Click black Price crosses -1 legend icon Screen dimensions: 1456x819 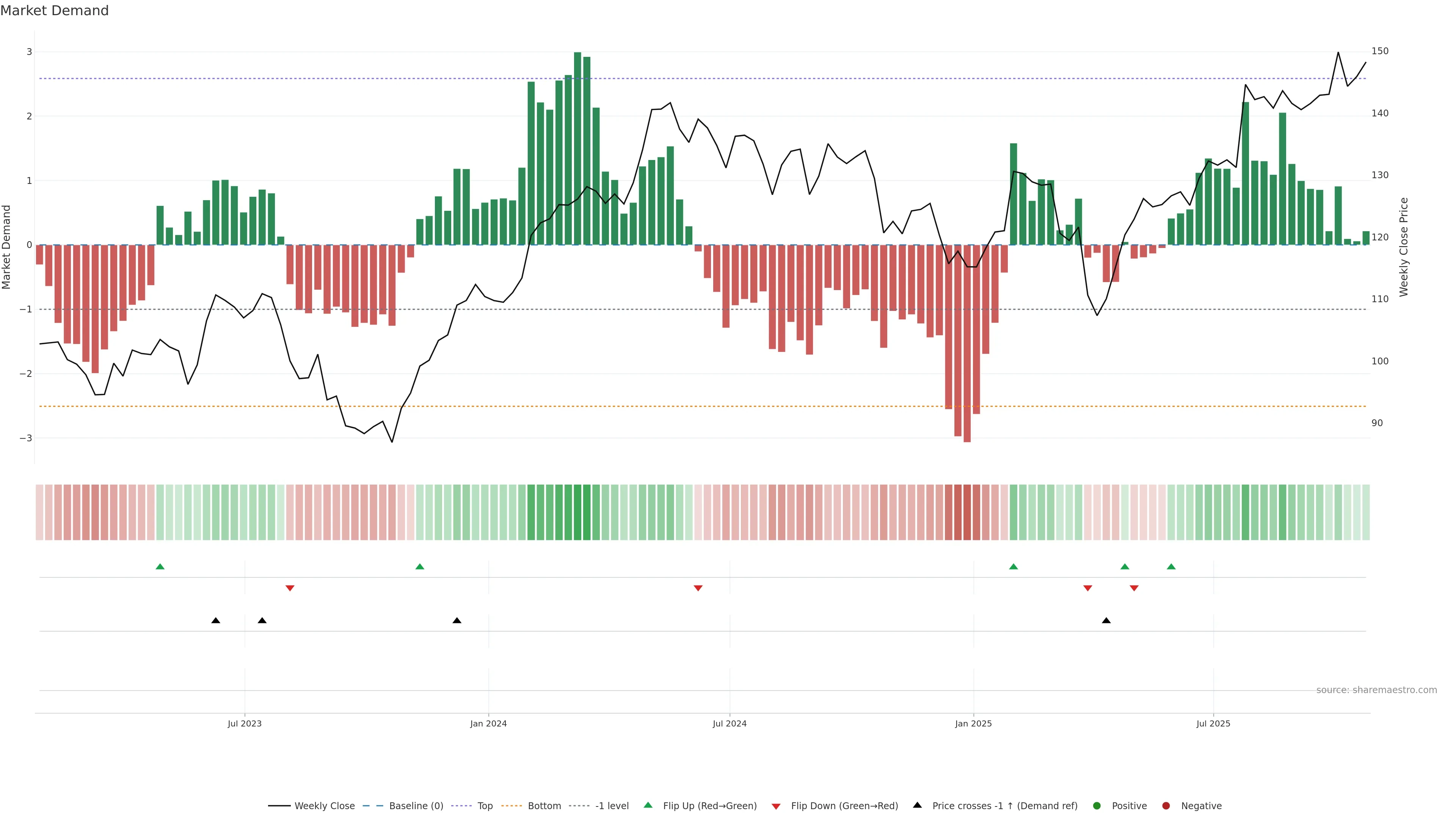point(917,805)
